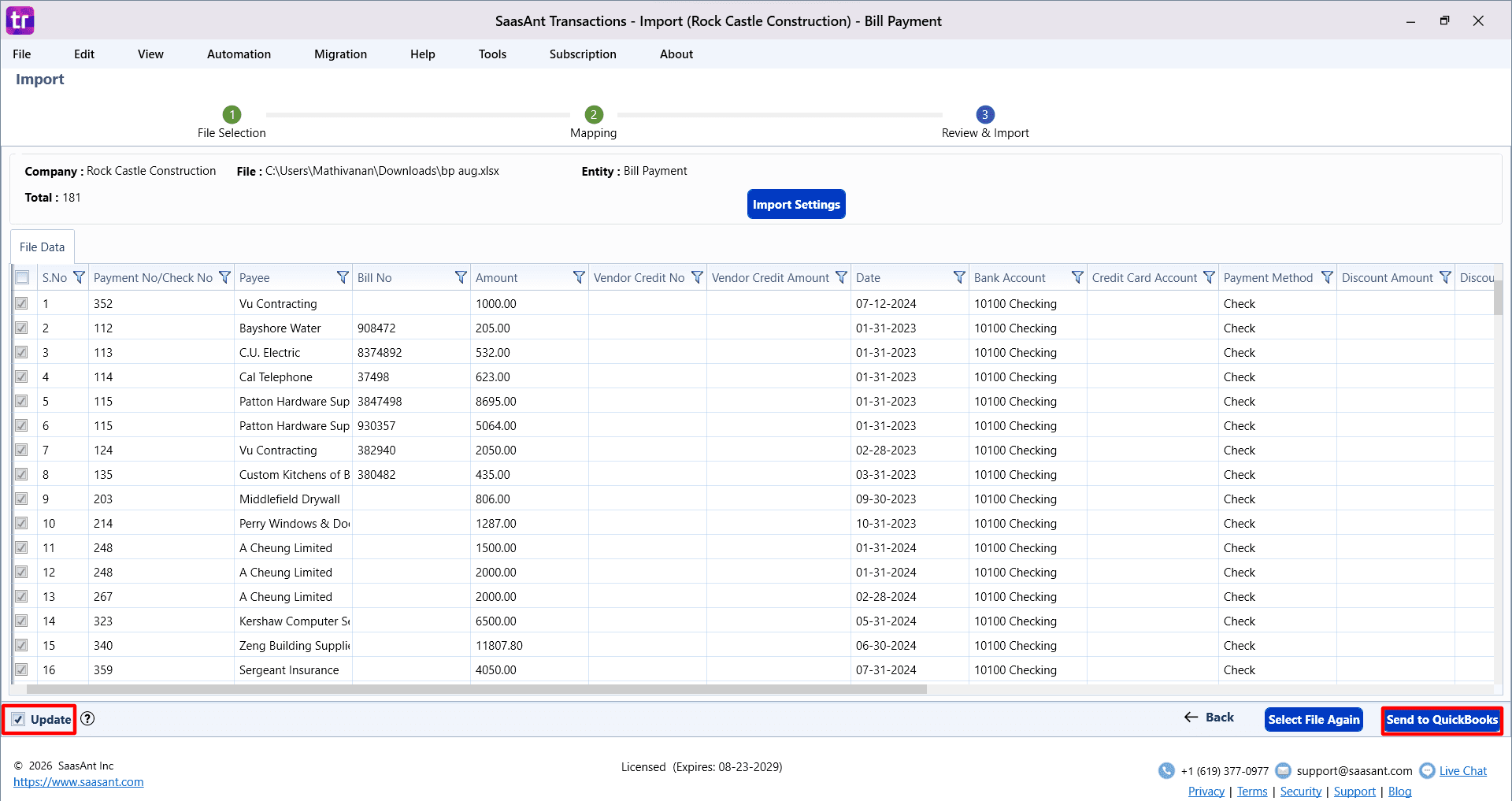Open the Edit menu
This screenshot has width=1512, height=801.
click(x=84, y=54)
